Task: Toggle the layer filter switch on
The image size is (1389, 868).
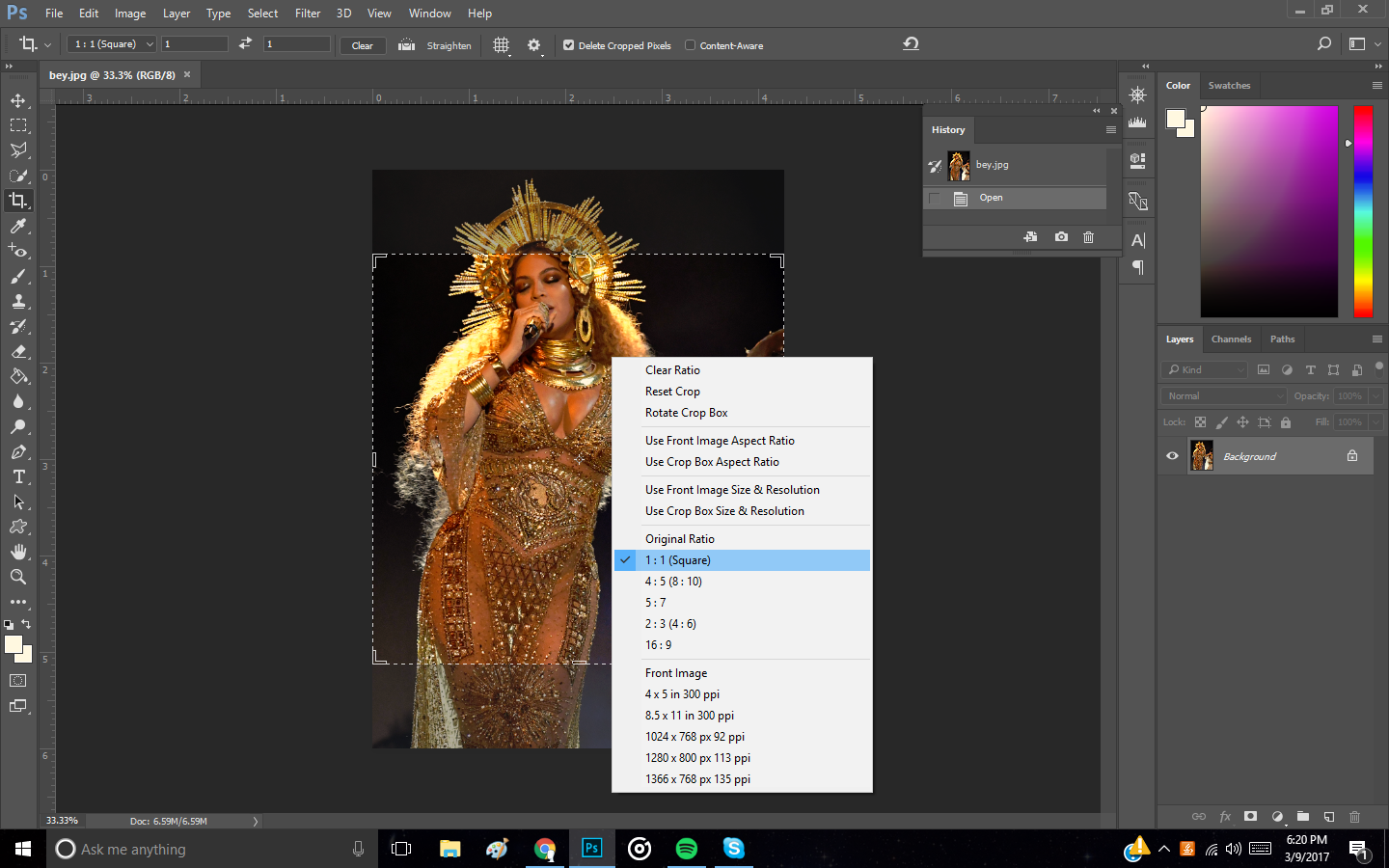Action: click(1379, 366)
